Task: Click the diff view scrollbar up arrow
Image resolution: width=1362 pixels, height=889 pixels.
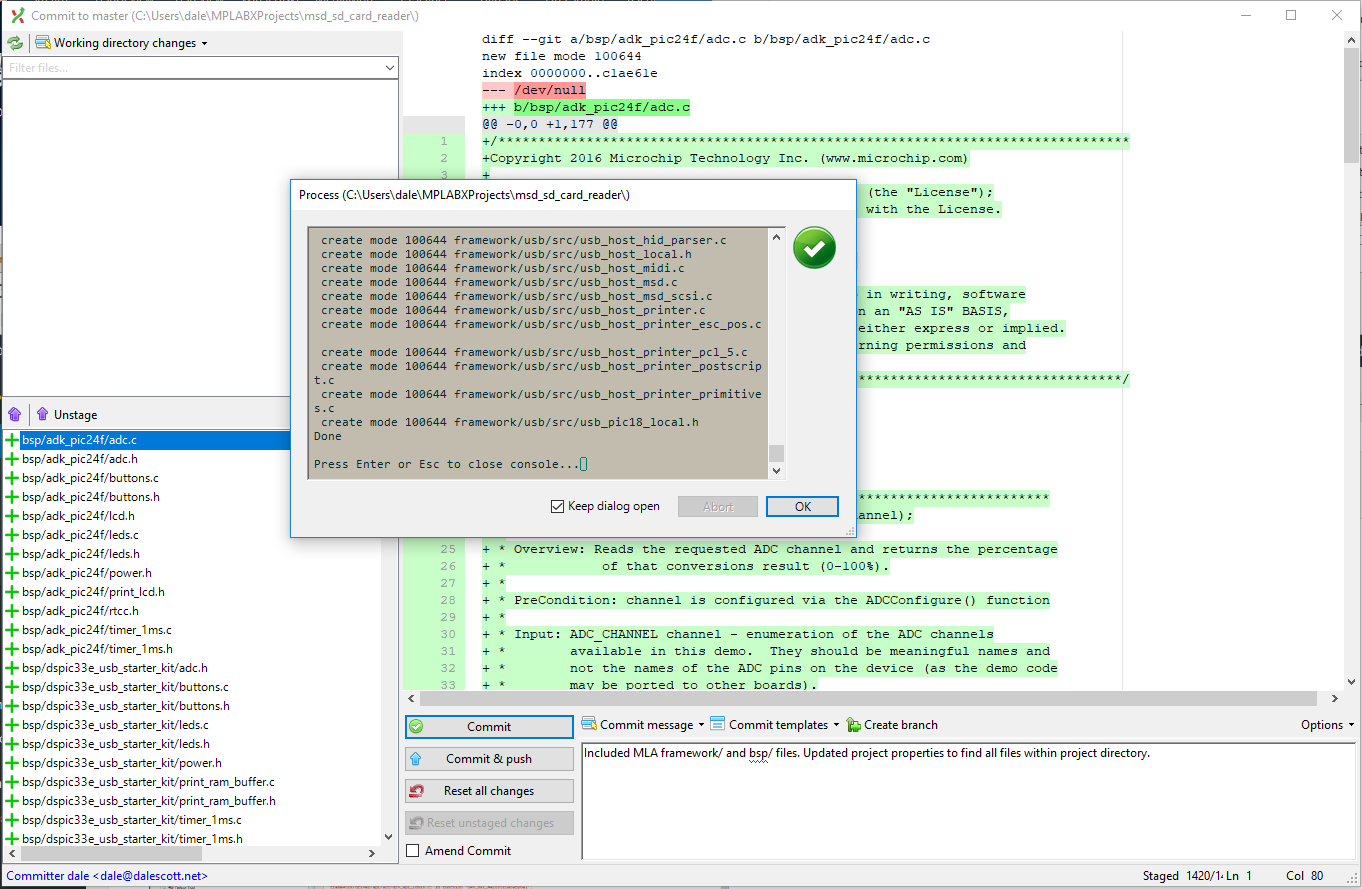Action: pyautogui.click(x=1351, y=39)
